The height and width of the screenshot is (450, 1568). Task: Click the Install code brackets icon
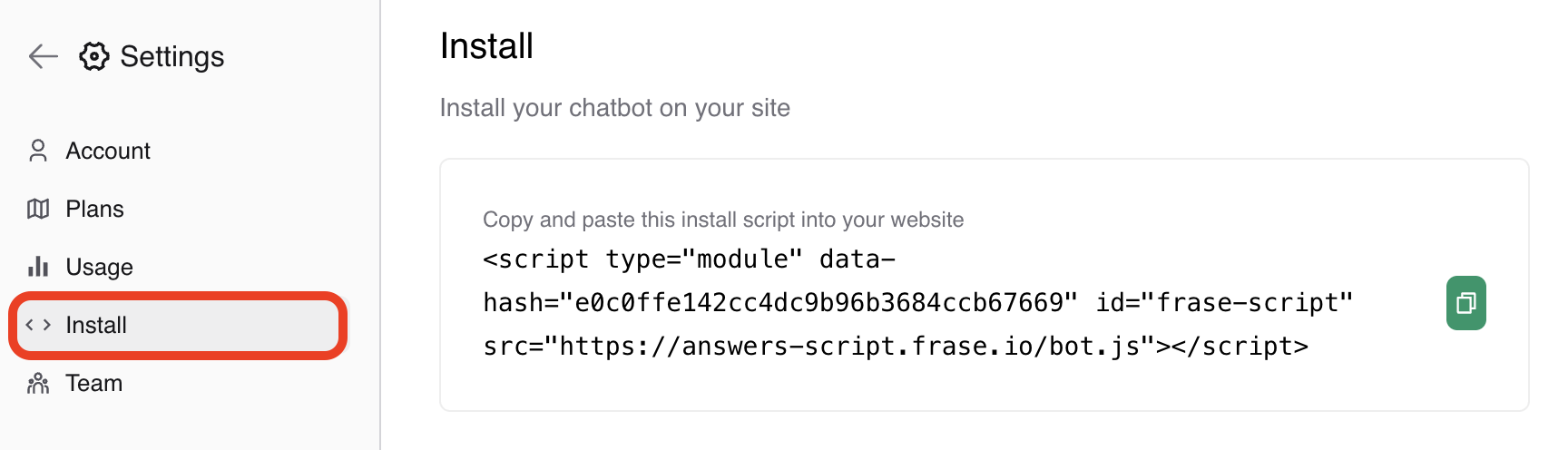click(x=38, y=325)
